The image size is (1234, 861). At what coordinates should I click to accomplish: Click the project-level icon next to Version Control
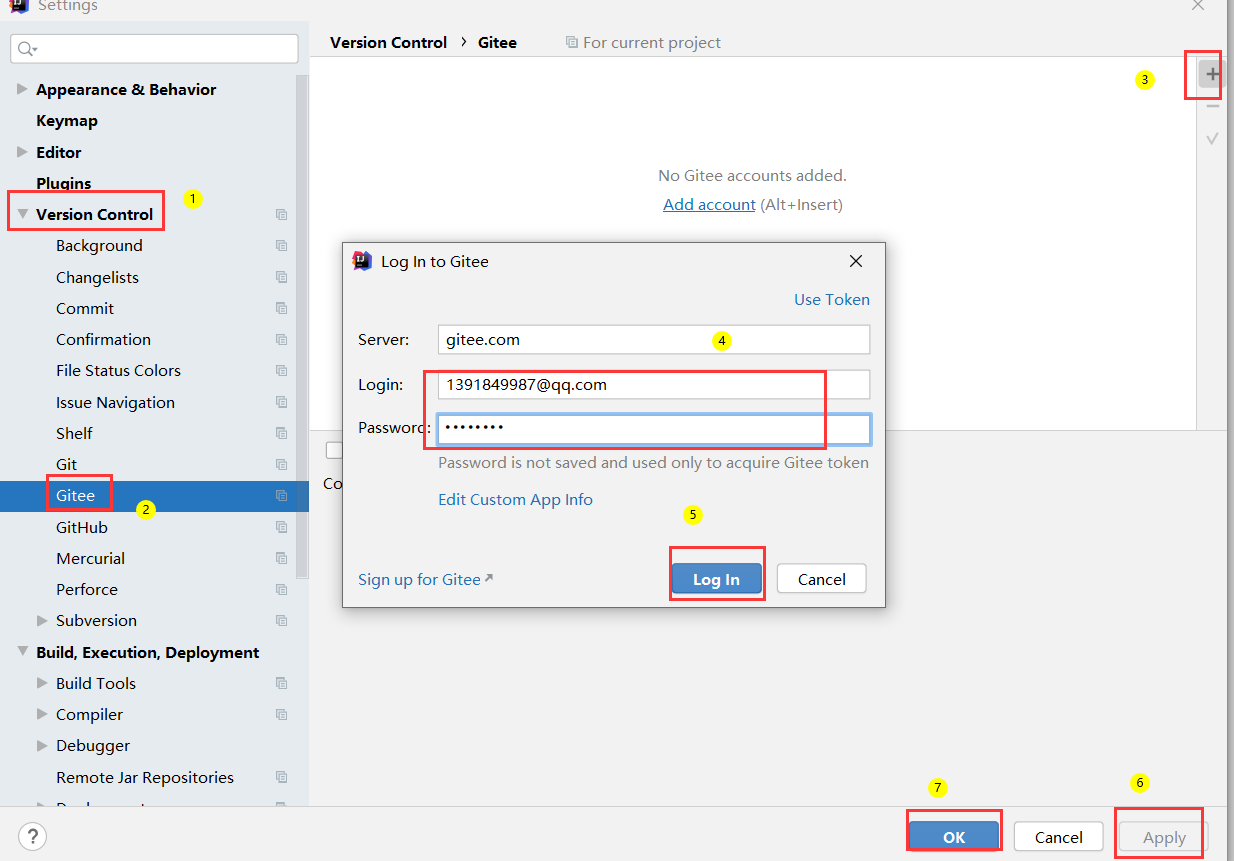pyautogui.click(x=281, y=214)
